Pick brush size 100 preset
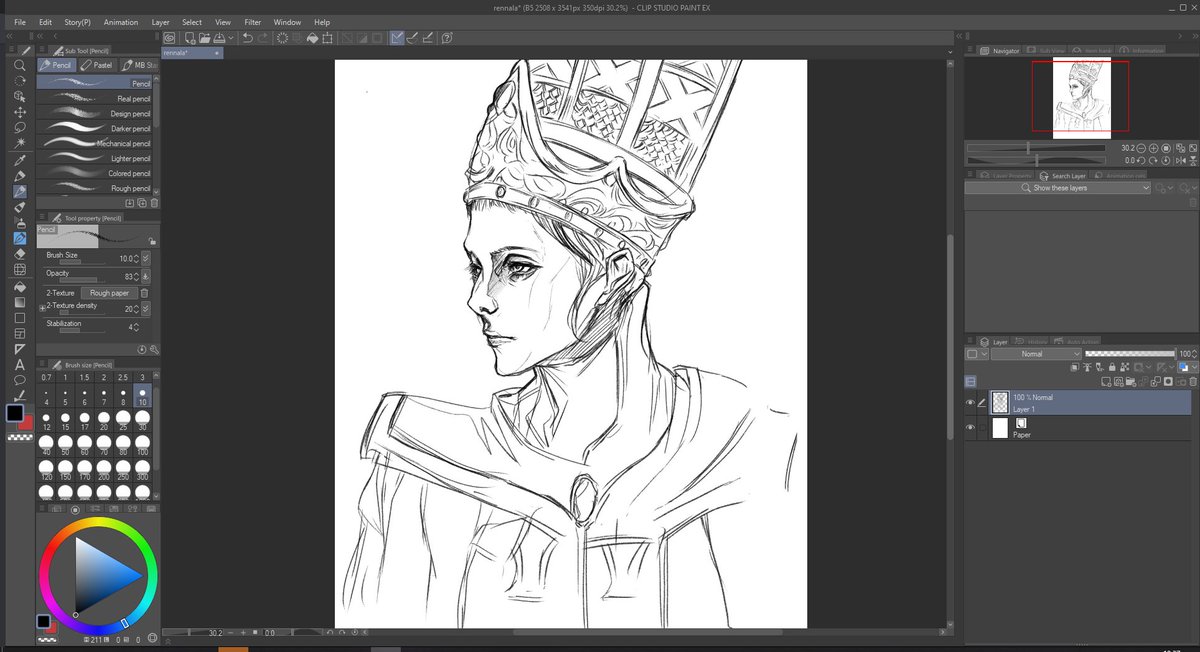The height and width of the screenshot is (652, 1200). pos(142,445)
